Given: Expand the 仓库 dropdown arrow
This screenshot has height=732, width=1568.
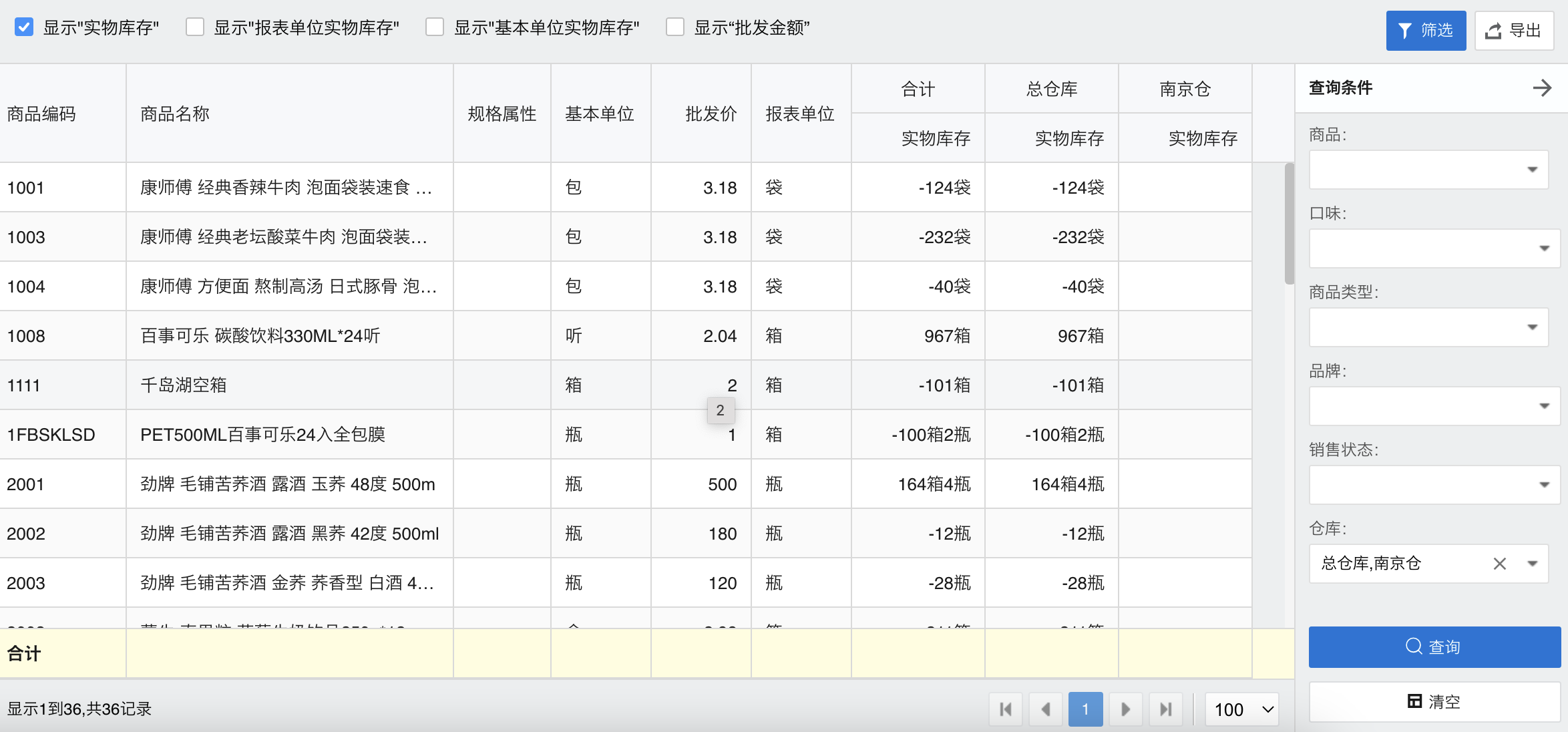Looking at the screenshot, I should [x=1533, y=564].
